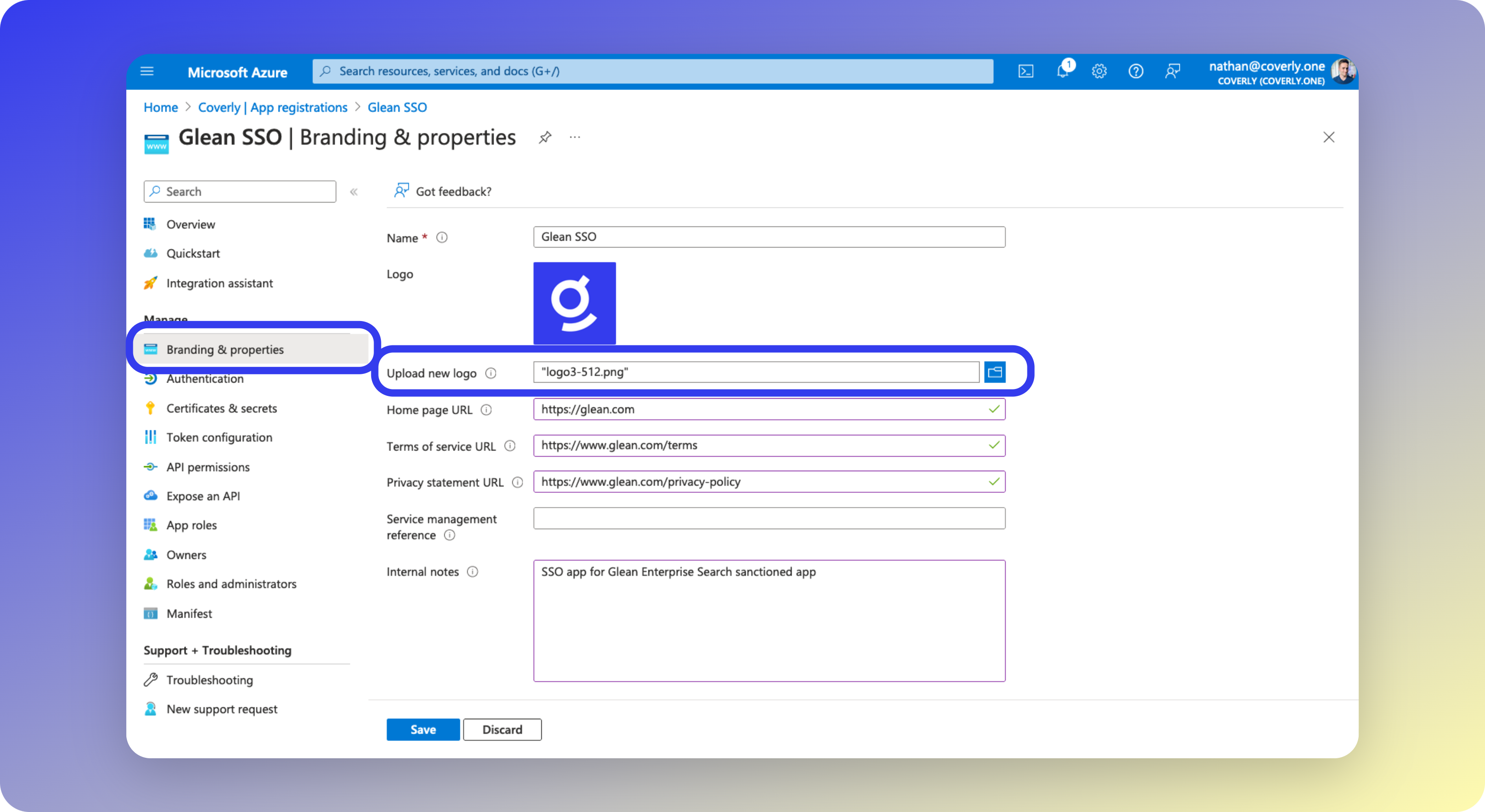The height and width of the screenshot is (812, 1485).
Task: Pin the Glean SSO blade
Action: (545, 138)
